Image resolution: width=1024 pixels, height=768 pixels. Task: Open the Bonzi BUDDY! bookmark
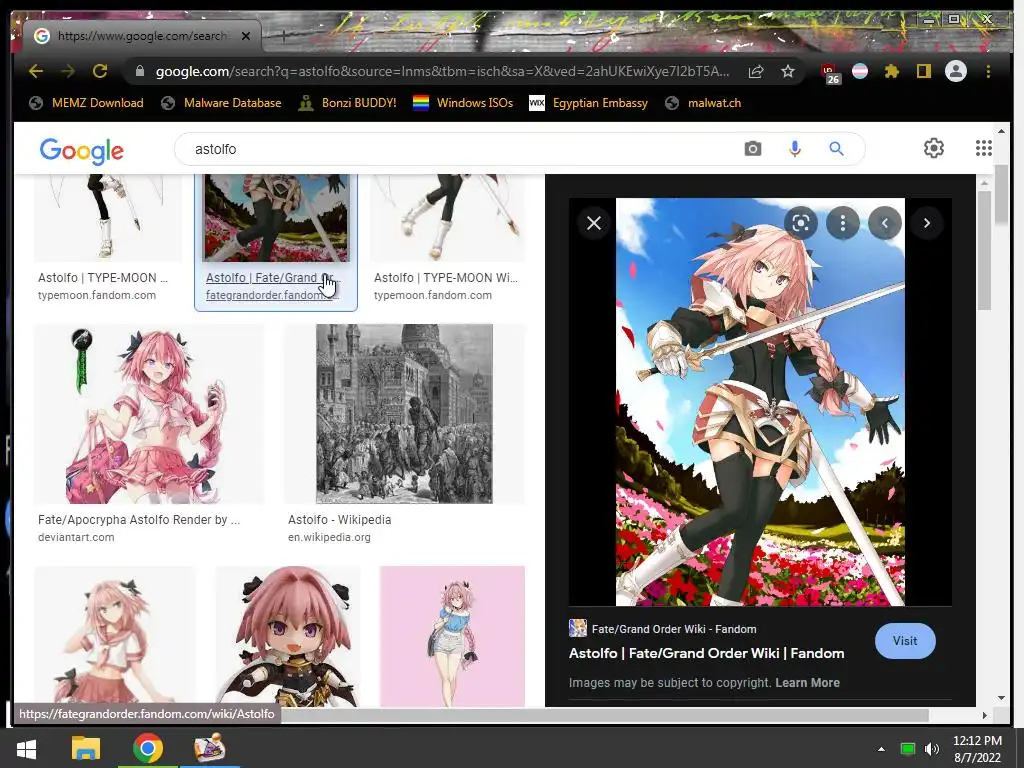tap(347, 103)
